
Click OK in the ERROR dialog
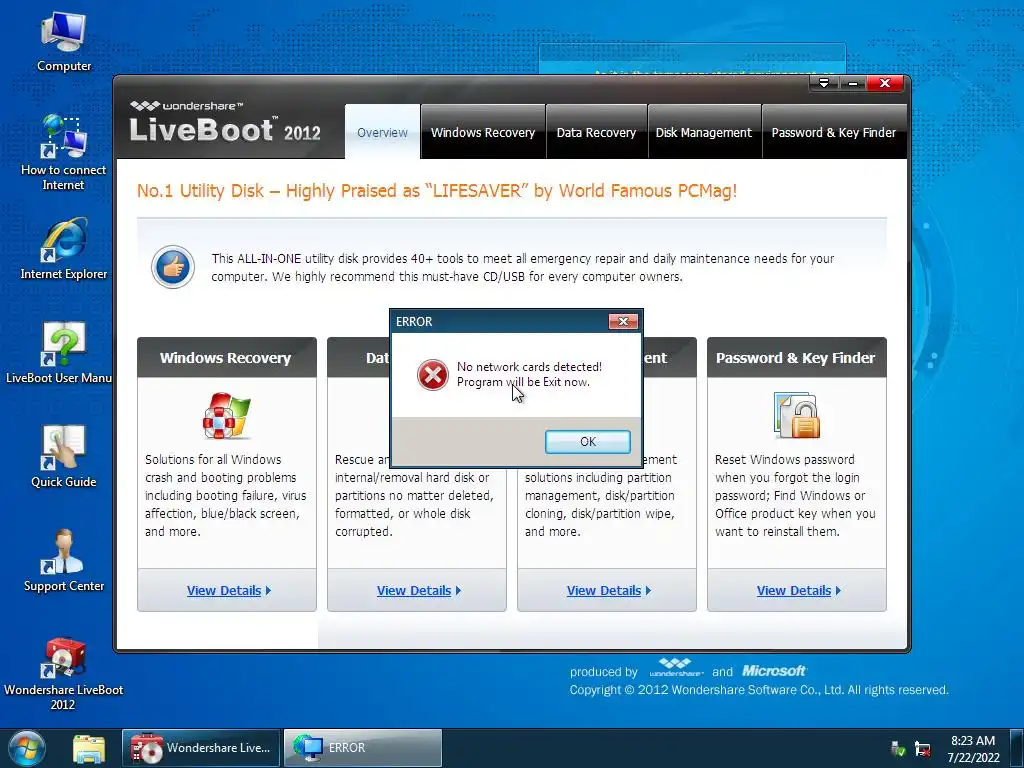pos(588,441)
